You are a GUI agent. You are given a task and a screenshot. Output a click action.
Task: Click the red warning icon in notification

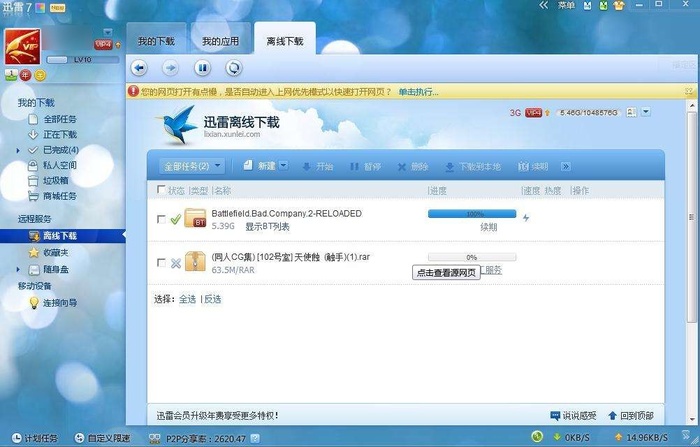point(133,91)
